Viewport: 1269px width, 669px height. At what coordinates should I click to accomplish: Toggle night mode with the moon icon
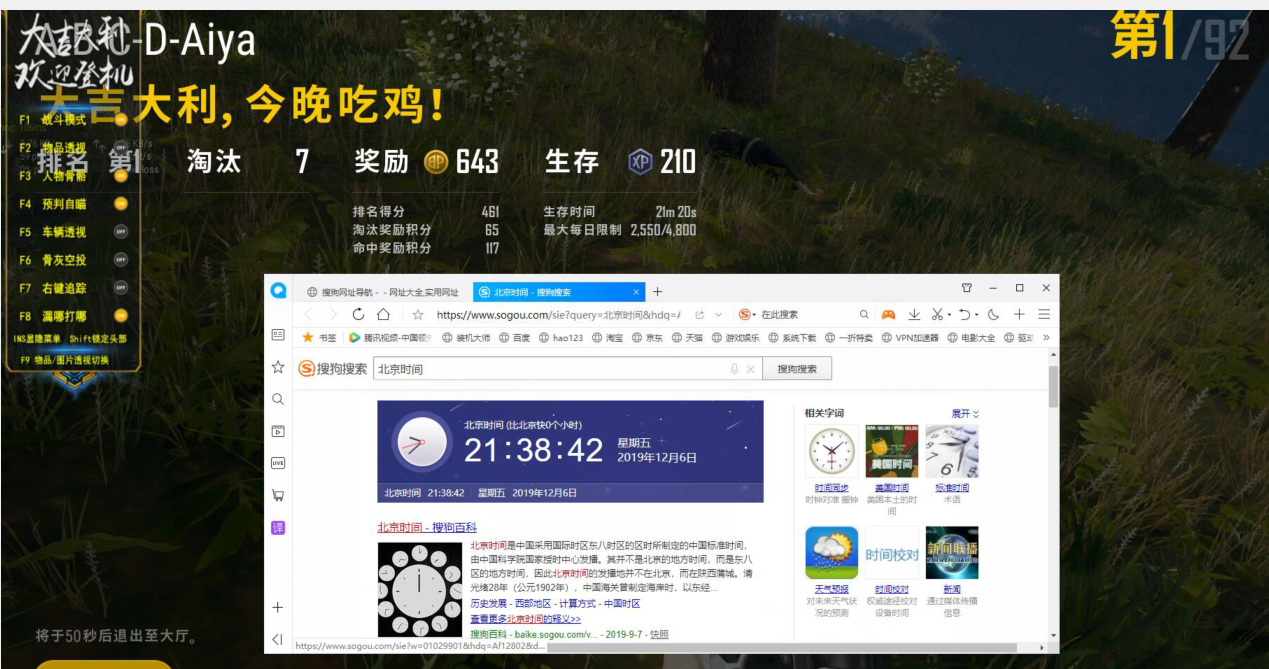(993, 314)
